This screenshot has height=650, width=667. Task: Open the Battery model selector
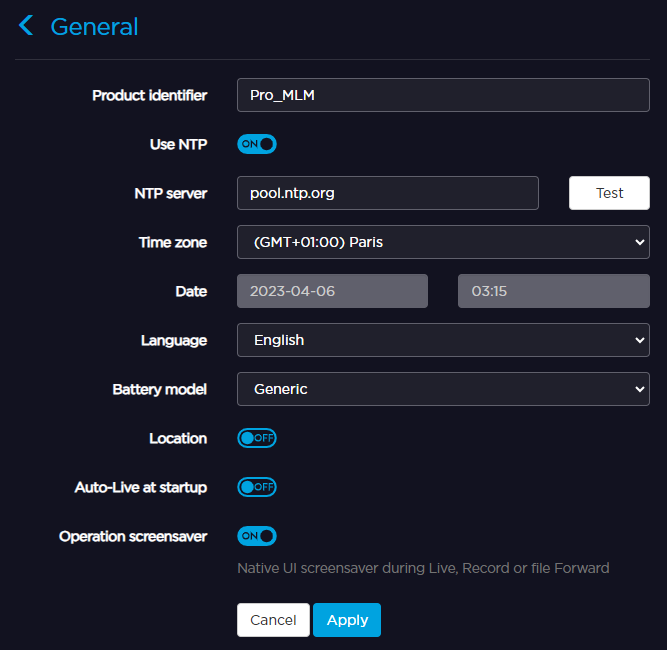(443, 389)
